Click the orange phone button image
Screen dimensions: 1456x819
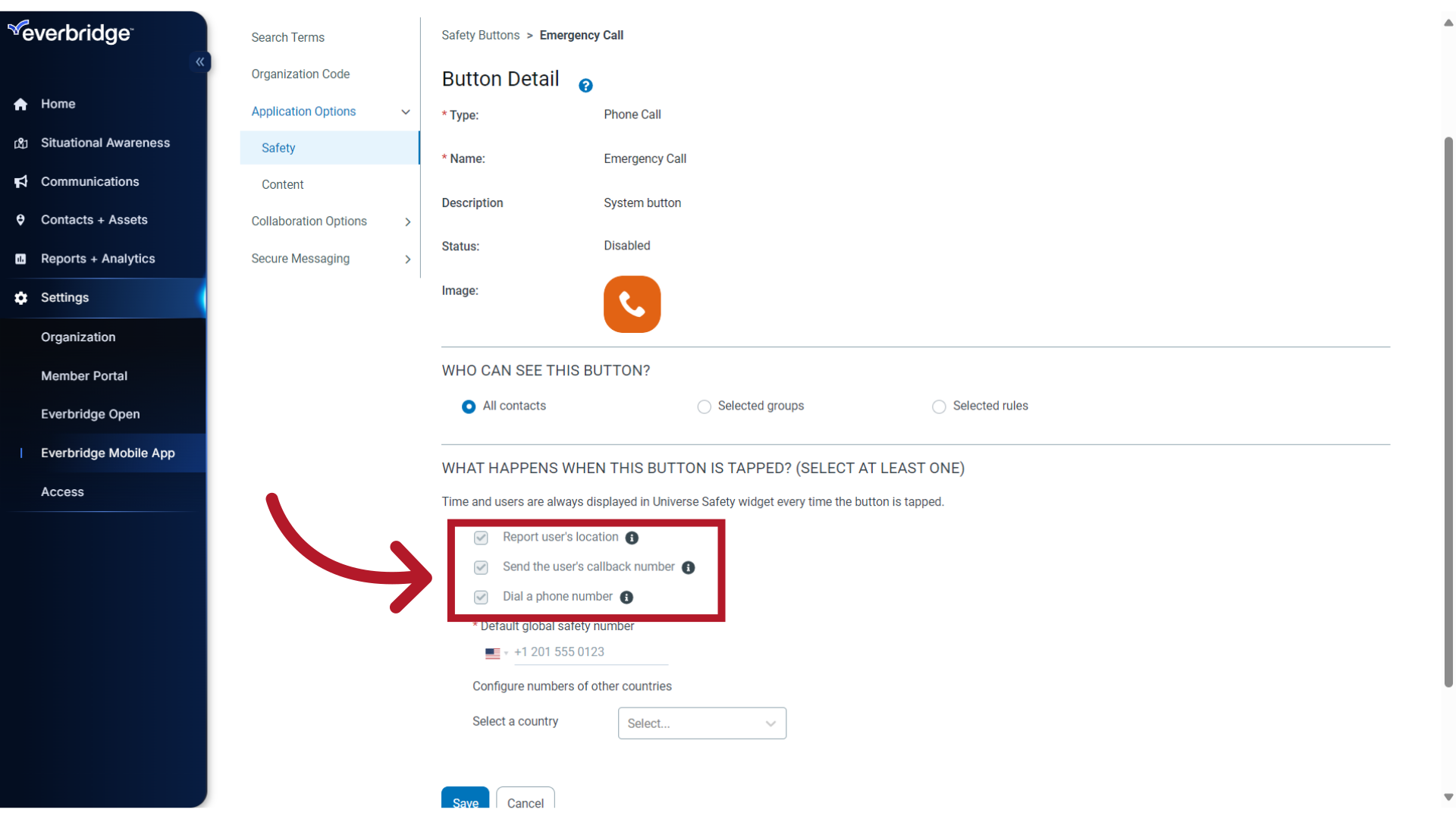[632, 304]
